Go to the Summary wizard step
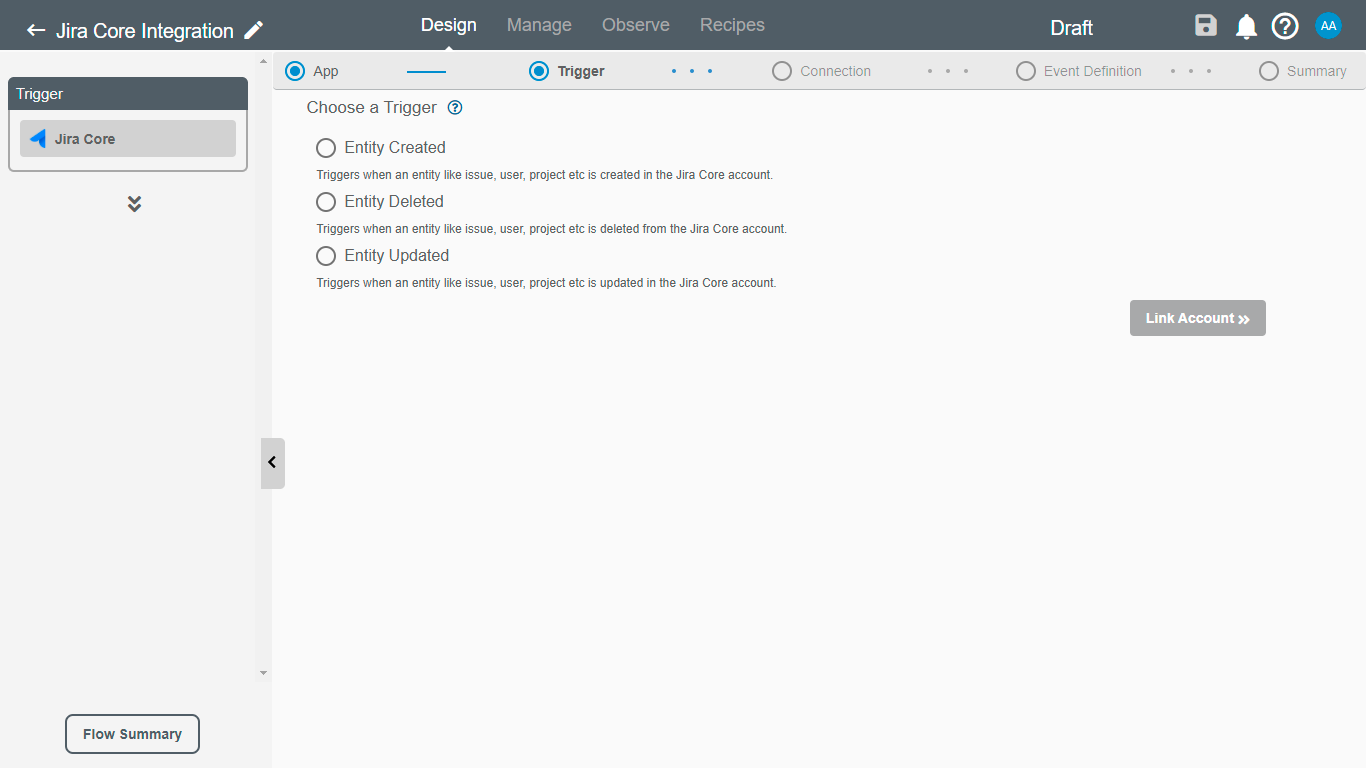1366x768 pixels. pos(1303,71)
